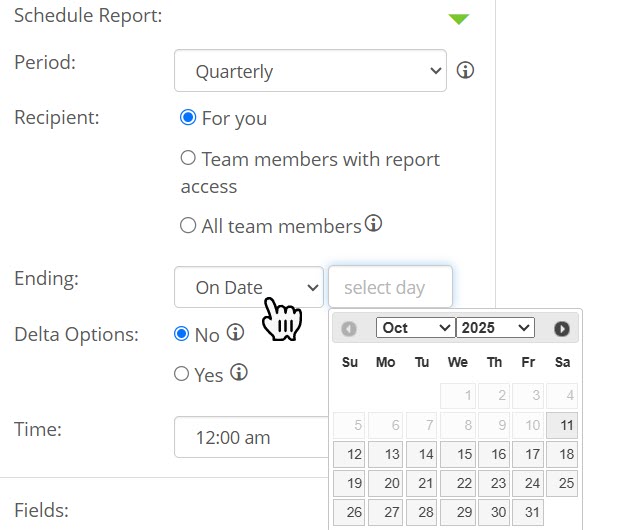Viewport: 620px width, 530px height.
Task: Open the calendar year dropdown 2025
Action: point(495,328)
